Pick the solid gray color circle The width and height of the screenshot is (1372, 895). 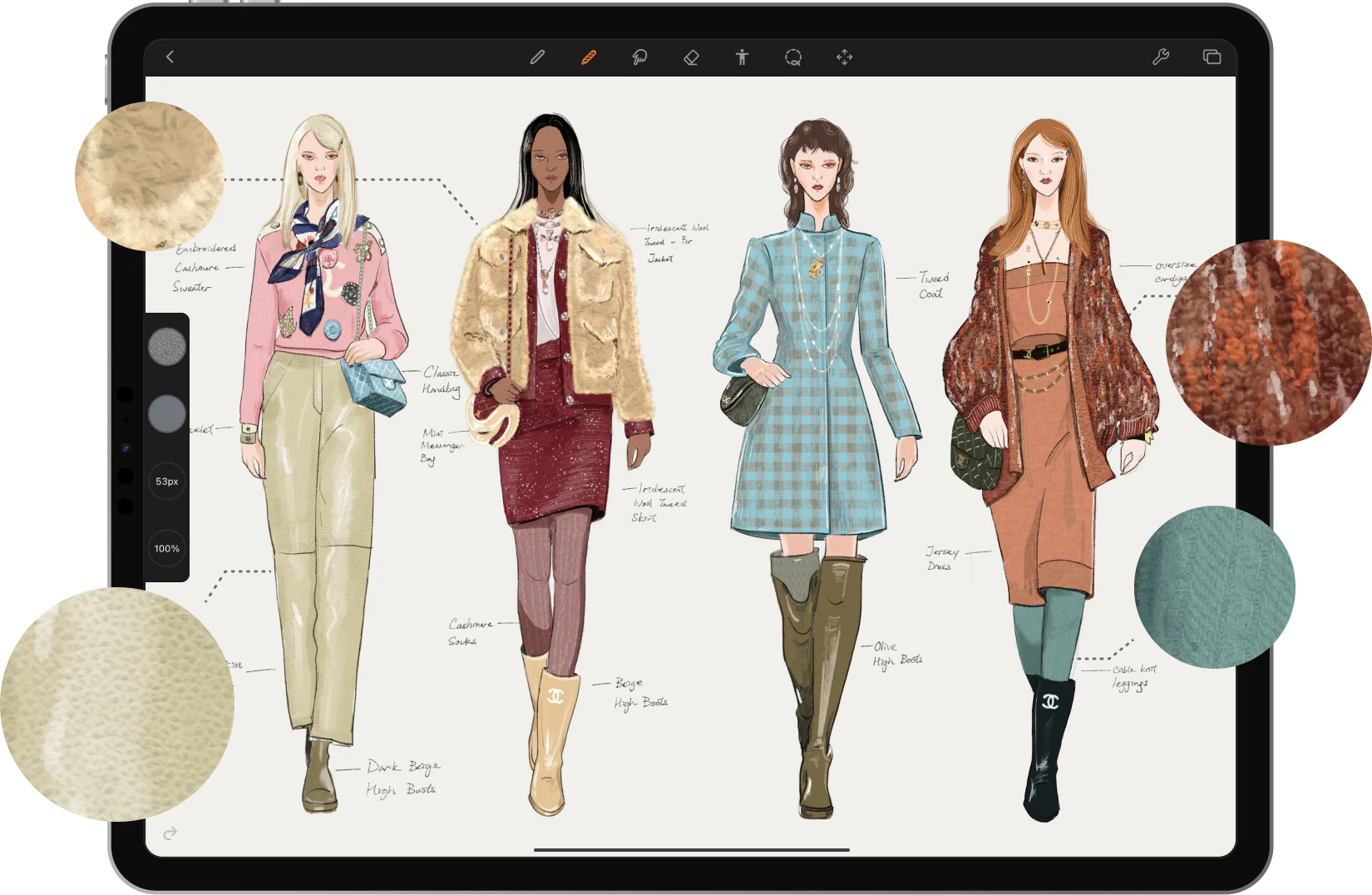[167, 413]
